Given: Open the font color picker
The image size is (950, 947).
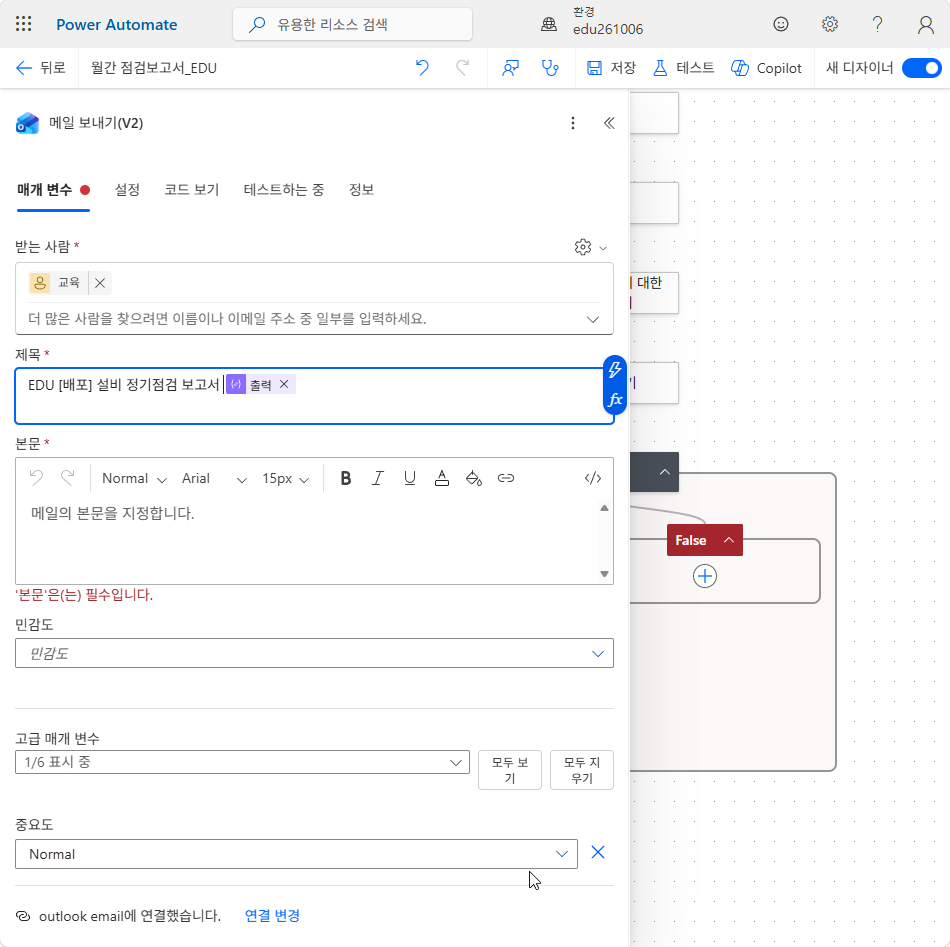Looking at the screenshot, I should [442, 478].
